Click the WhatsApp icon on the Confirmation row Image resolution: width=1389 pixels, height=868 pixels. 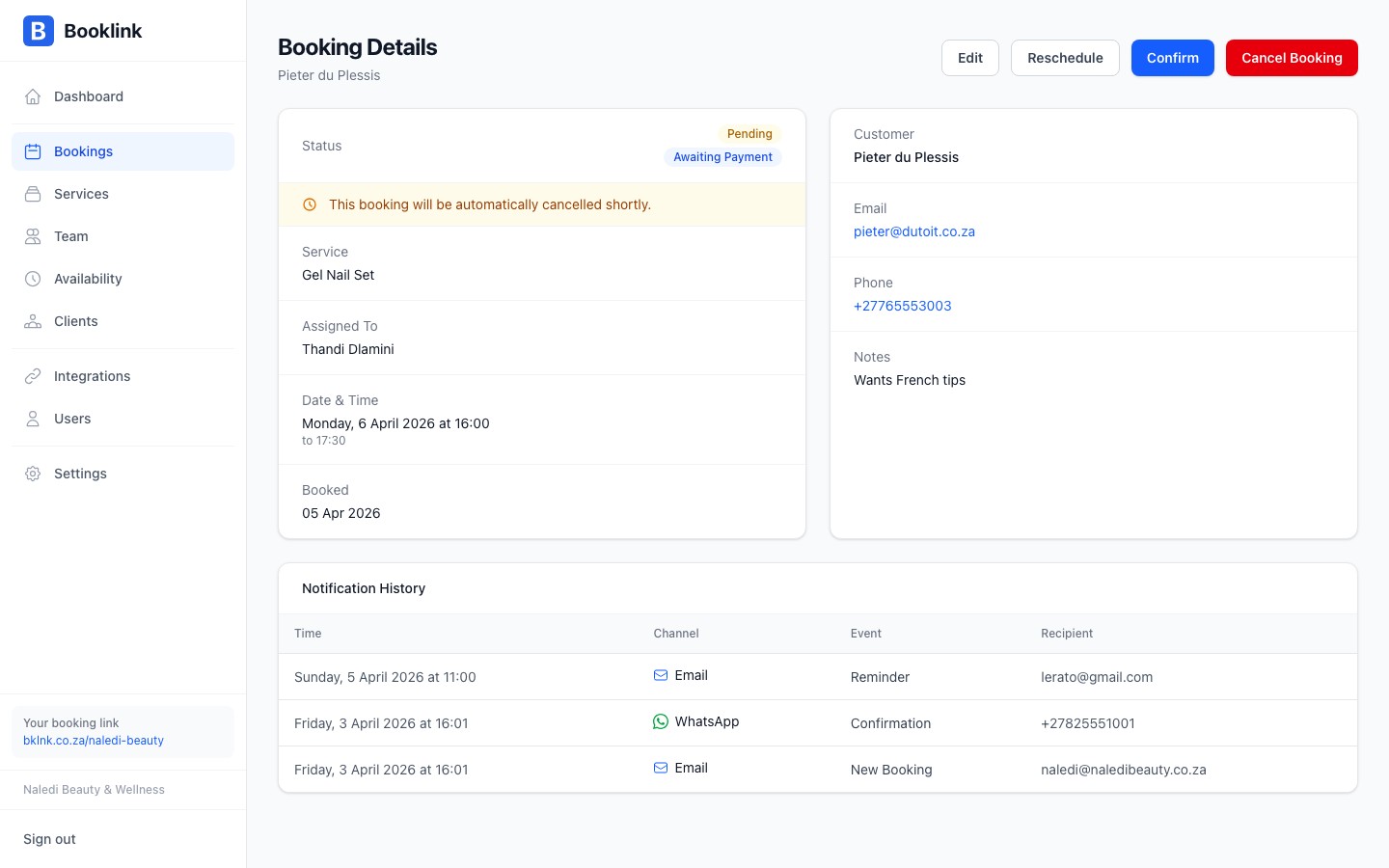click(x=660, y=720)
